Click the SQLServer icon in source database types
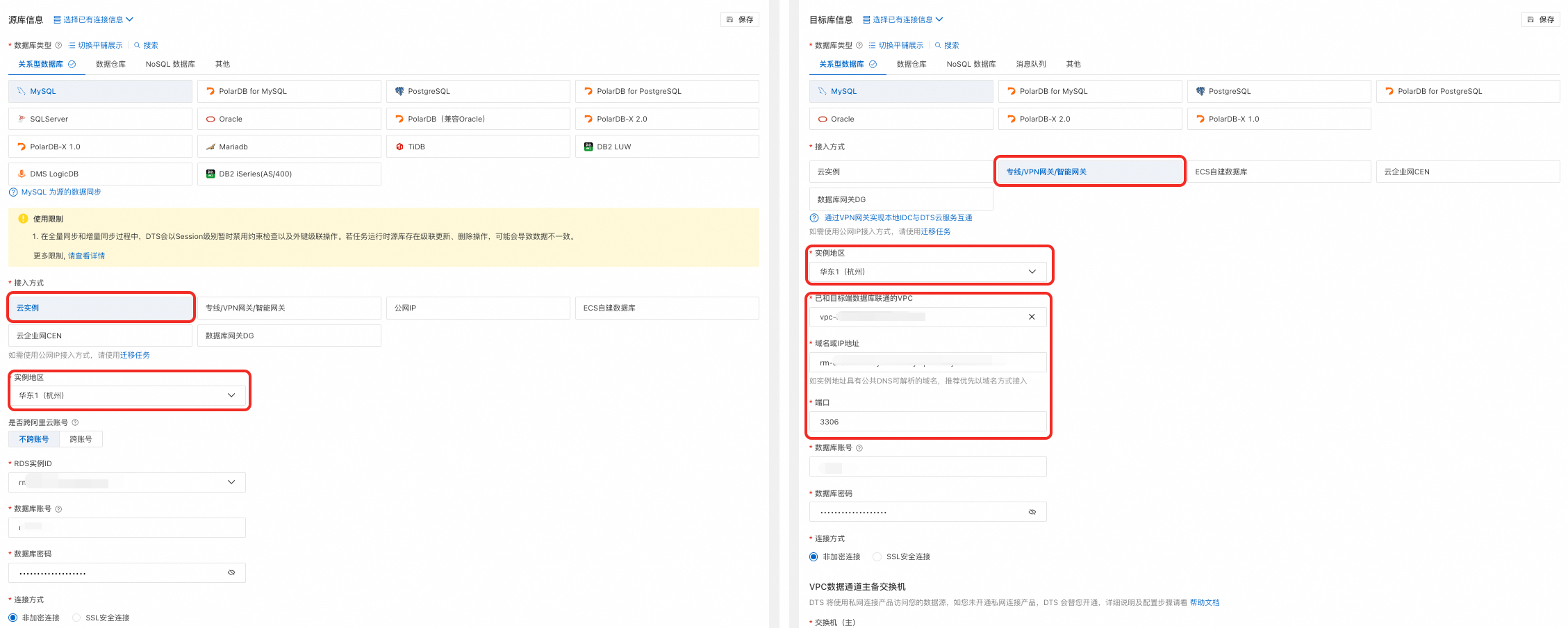 coord(22,119)
